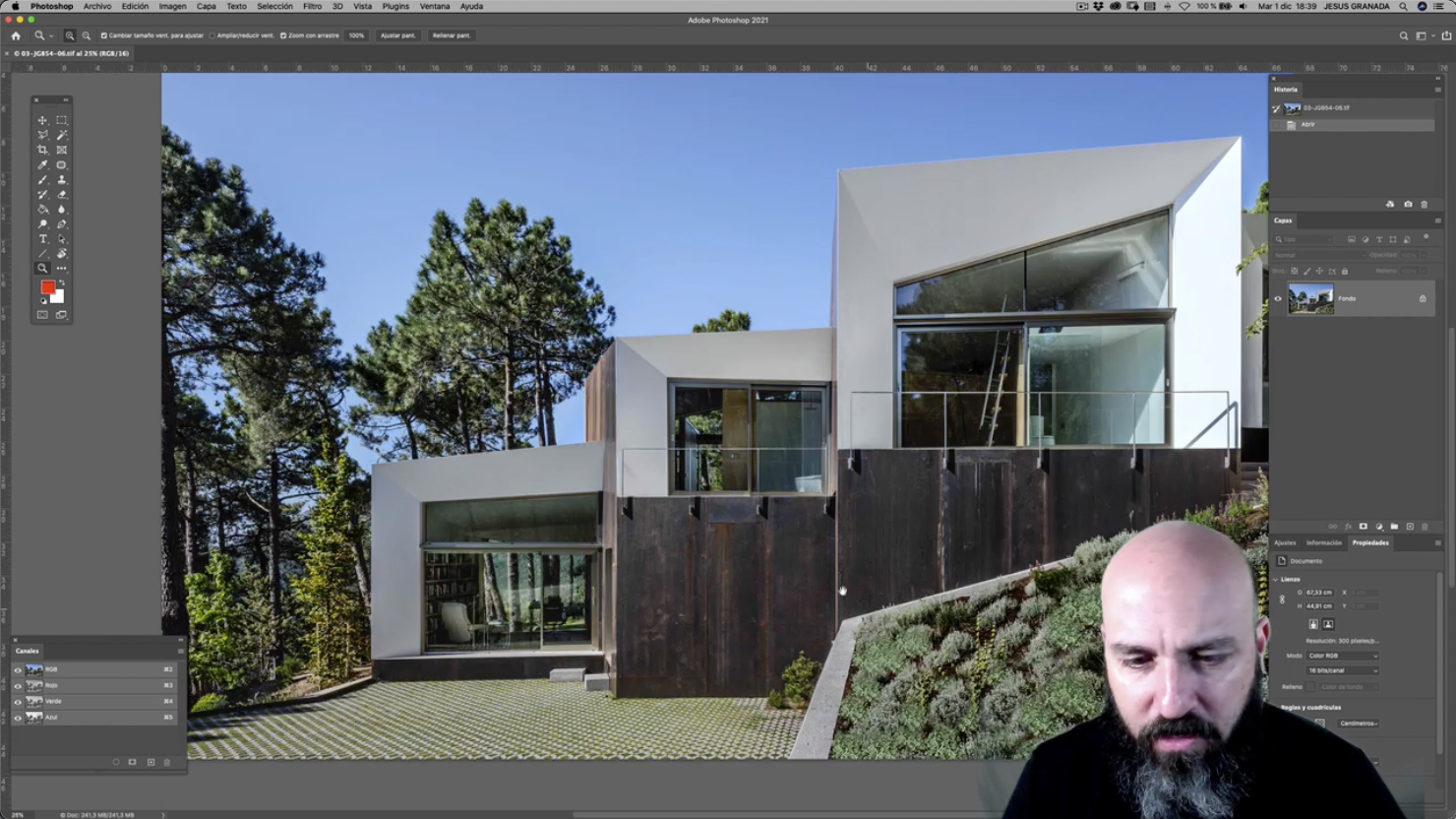Toggle 'Zoom con arrastre' checkbox
The image size is (1456, 819).
(x=283, y=35)
